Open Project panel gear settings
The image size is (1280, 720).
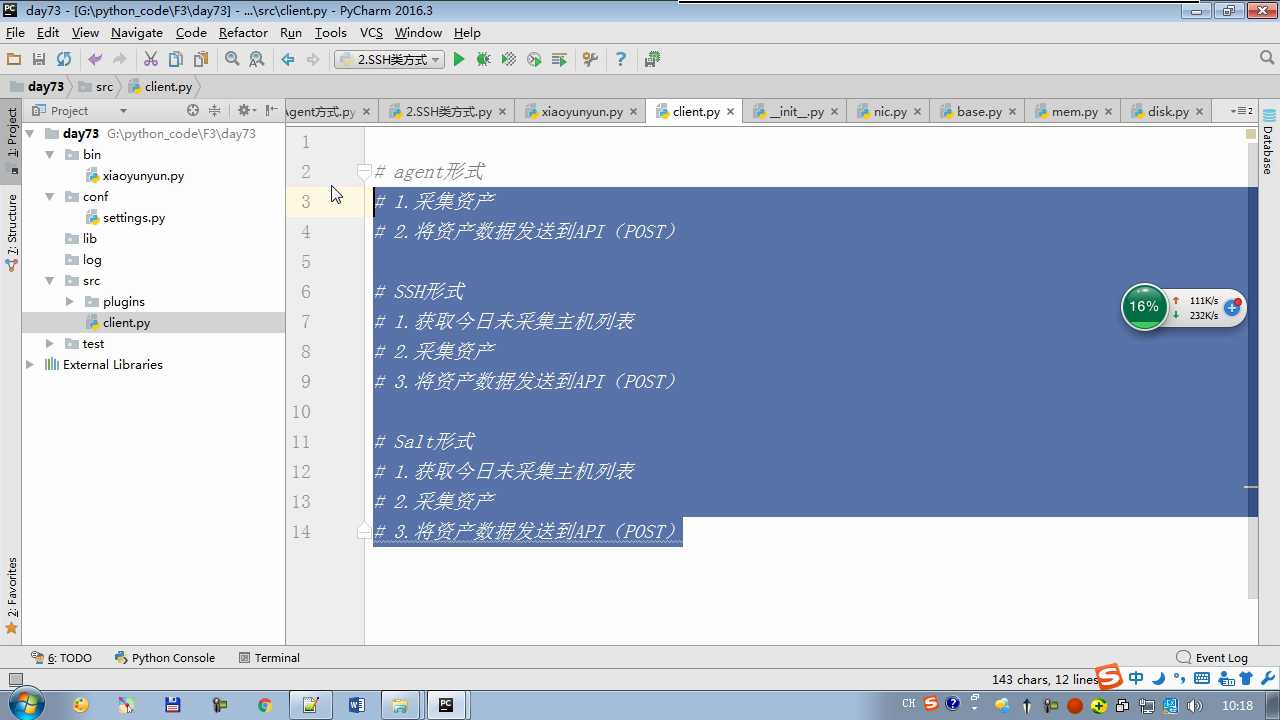point(244,111)
